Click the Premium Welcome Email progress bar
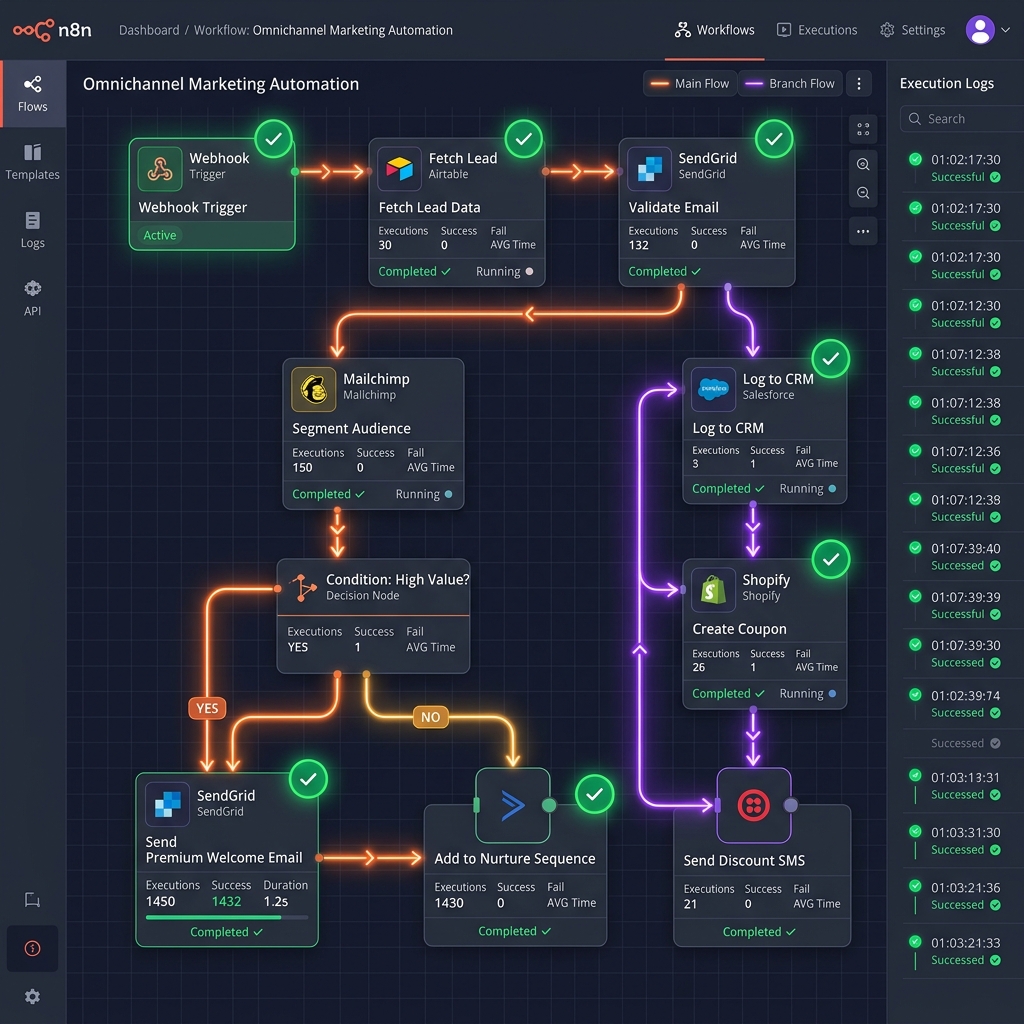 (x=227, y=918)
